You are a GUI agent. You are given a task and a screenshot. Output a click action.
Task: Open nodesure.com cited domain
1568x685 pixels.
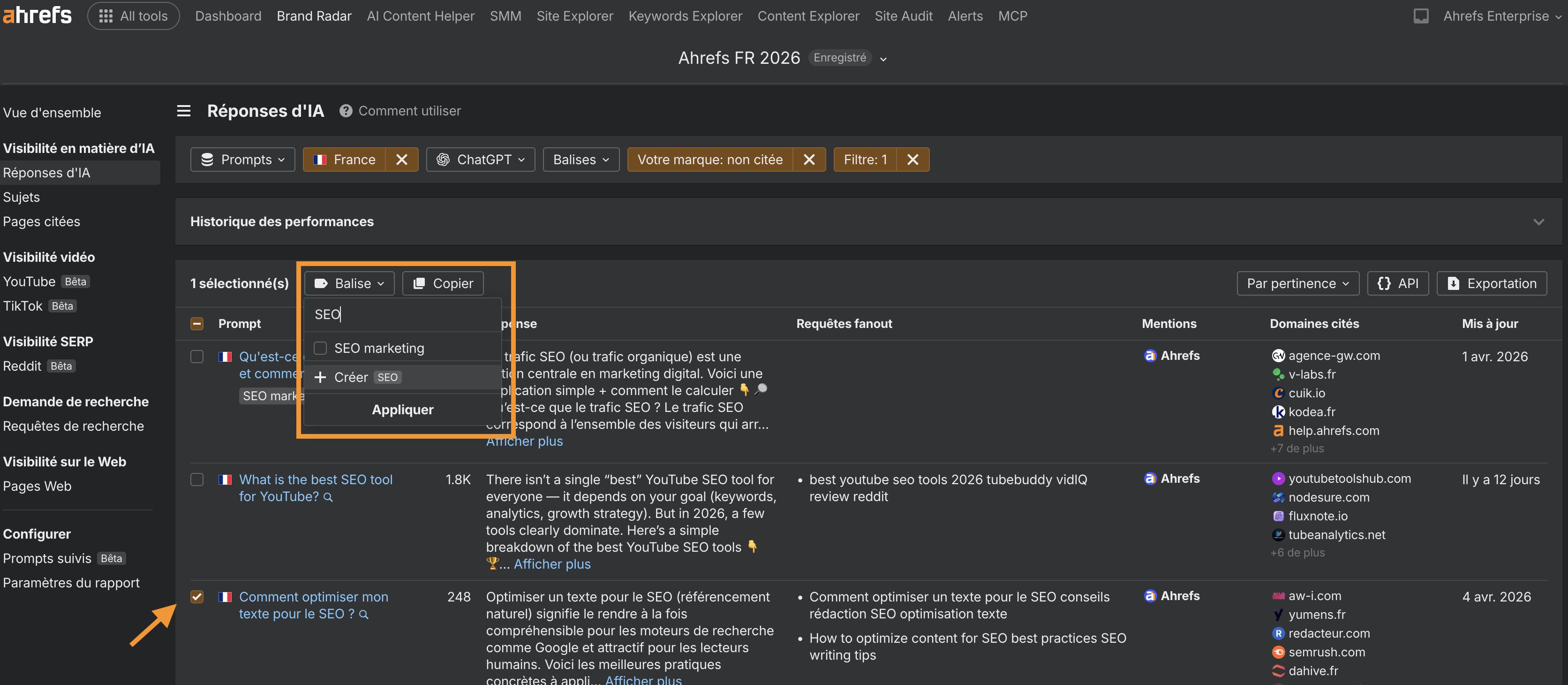click(x=1329, y=497)
